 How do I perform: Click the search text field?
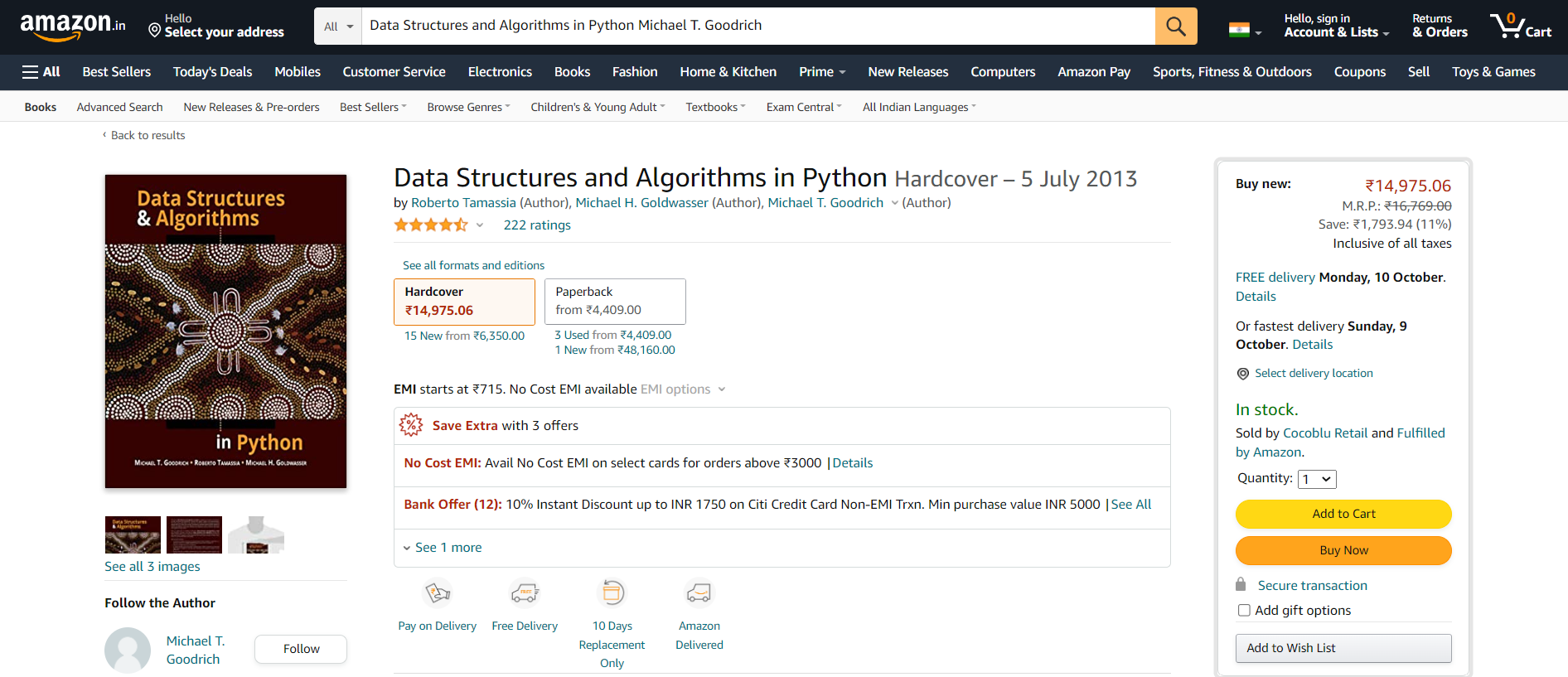[758, 26]
